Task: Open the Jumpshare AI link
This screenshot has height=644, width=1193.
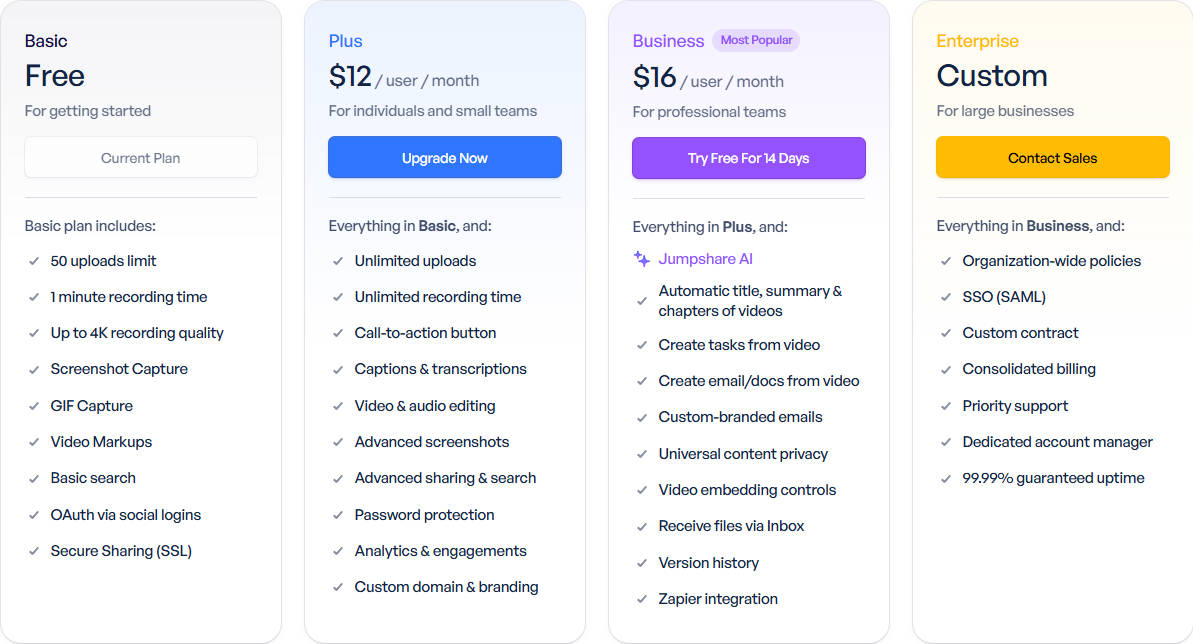Action: click(x=705, y=259)
